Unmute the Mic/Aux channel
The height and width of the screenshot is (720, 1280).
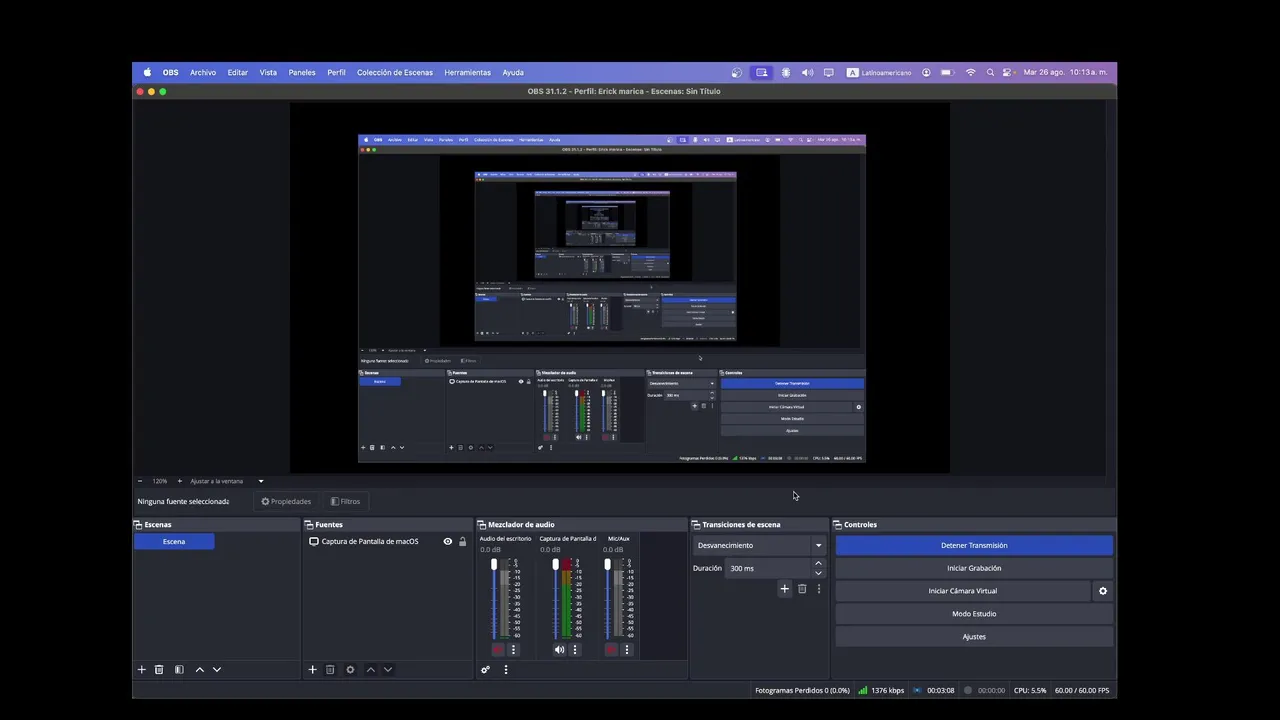coord(611,650)
